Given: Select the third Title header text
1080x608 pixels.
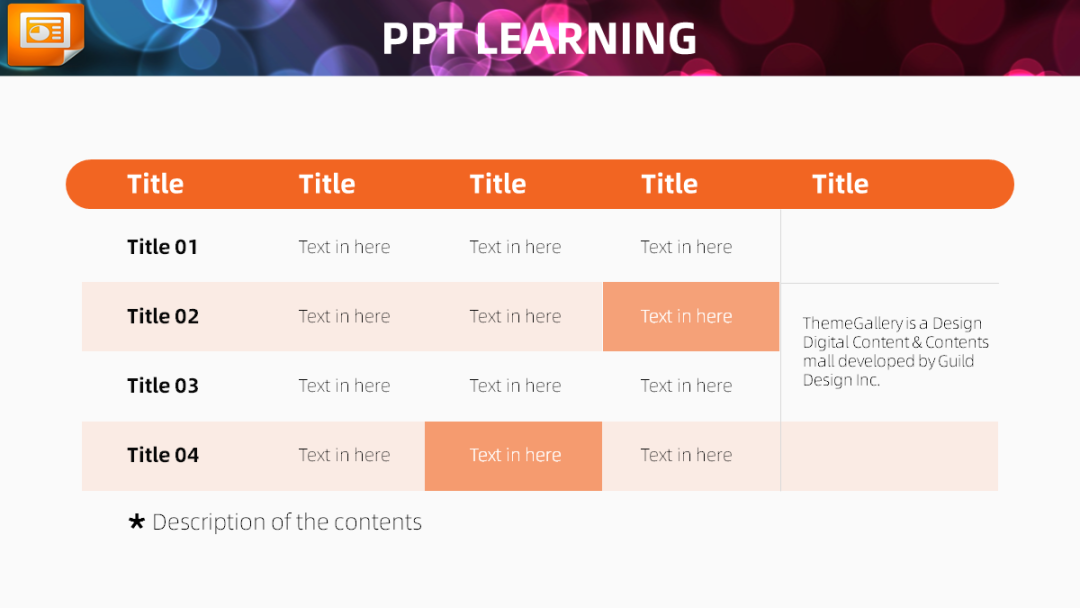Looking at the screenshot, I should click(x=498, y=184).
